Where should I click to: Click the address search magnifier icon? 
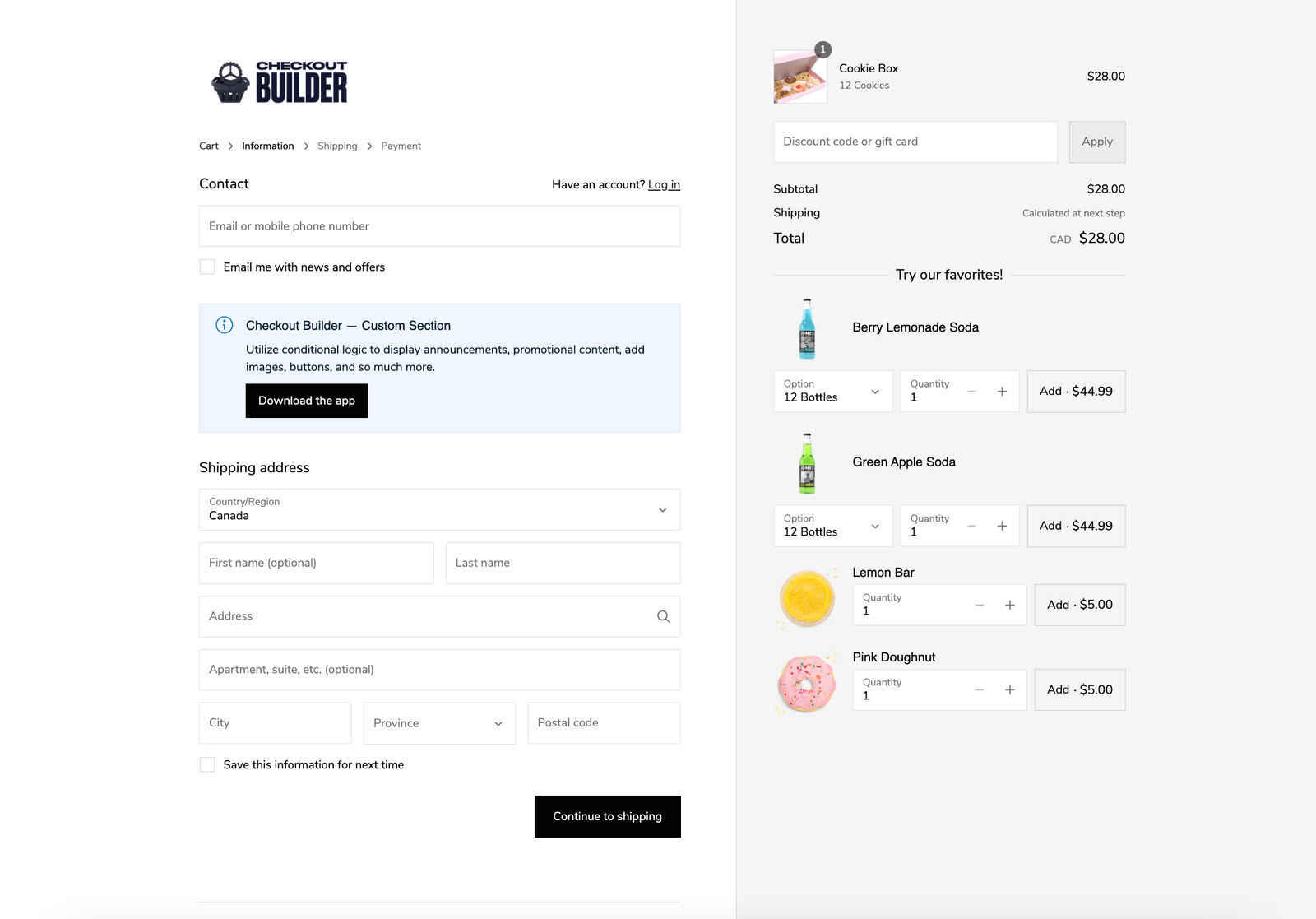pos(663,616)
